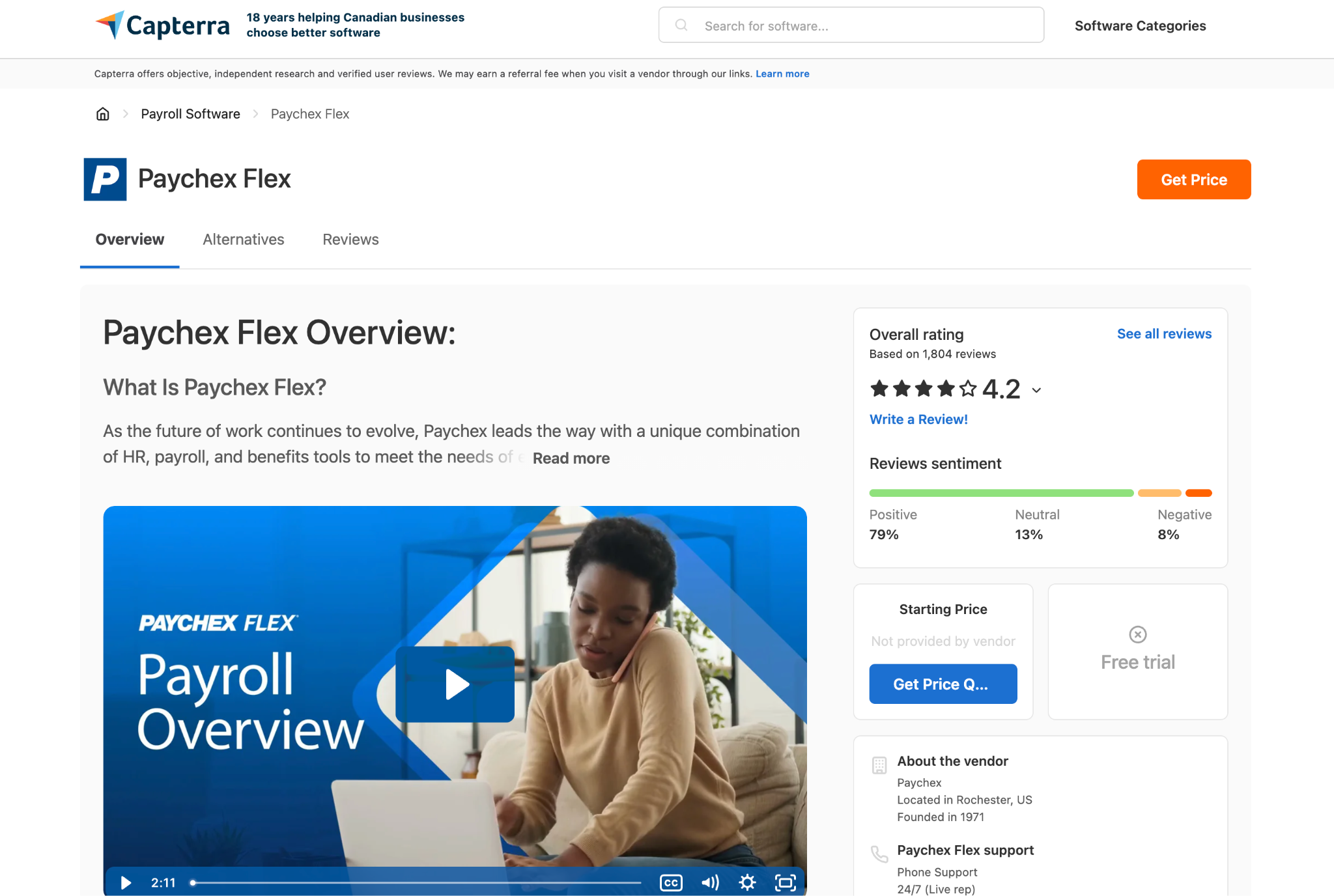The height and width of the screenshot is (896, 1334).
Task: Click Payroll Software breadcrumb
Action: click(190, 114)
